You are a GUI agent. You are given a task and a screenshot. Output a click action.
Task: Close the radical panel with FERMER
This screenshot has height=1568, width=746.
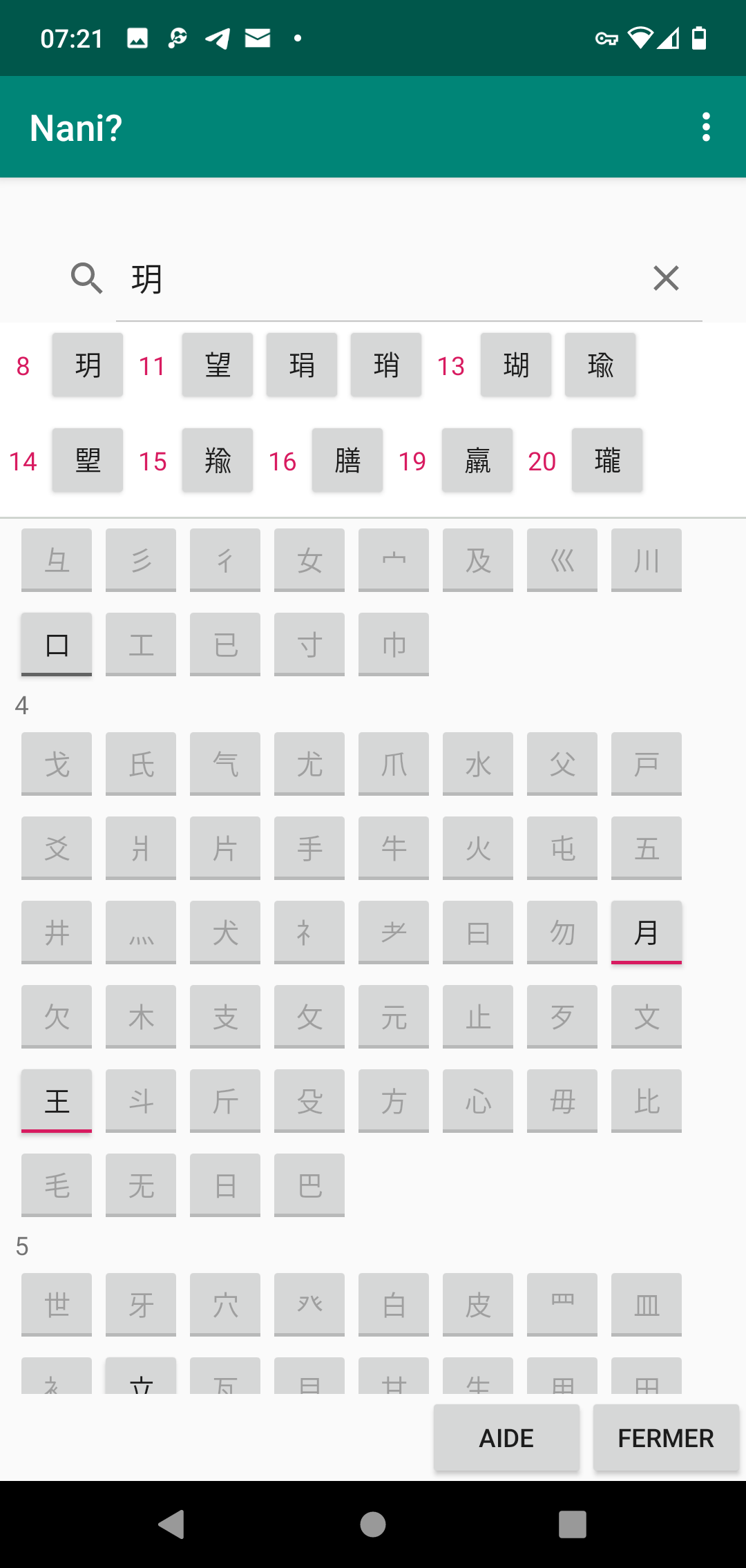pos(666,1438)
